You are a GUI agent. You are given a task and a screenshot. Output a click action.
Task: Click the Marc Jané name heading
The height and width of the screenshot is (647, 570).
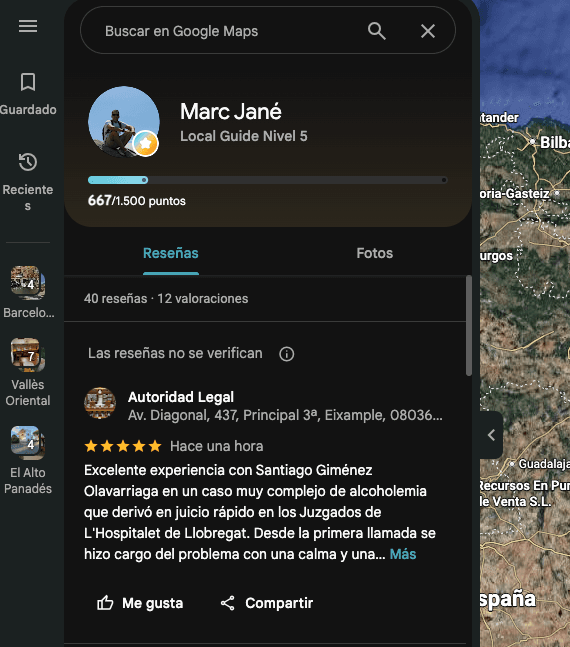click(x=231, y=111)
